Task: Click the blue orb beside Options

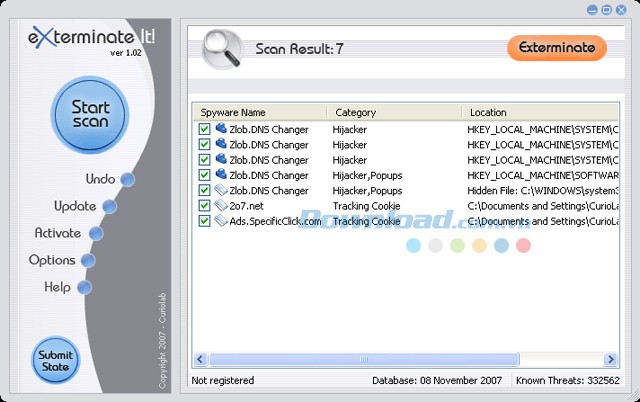Action: click(88, 261)
